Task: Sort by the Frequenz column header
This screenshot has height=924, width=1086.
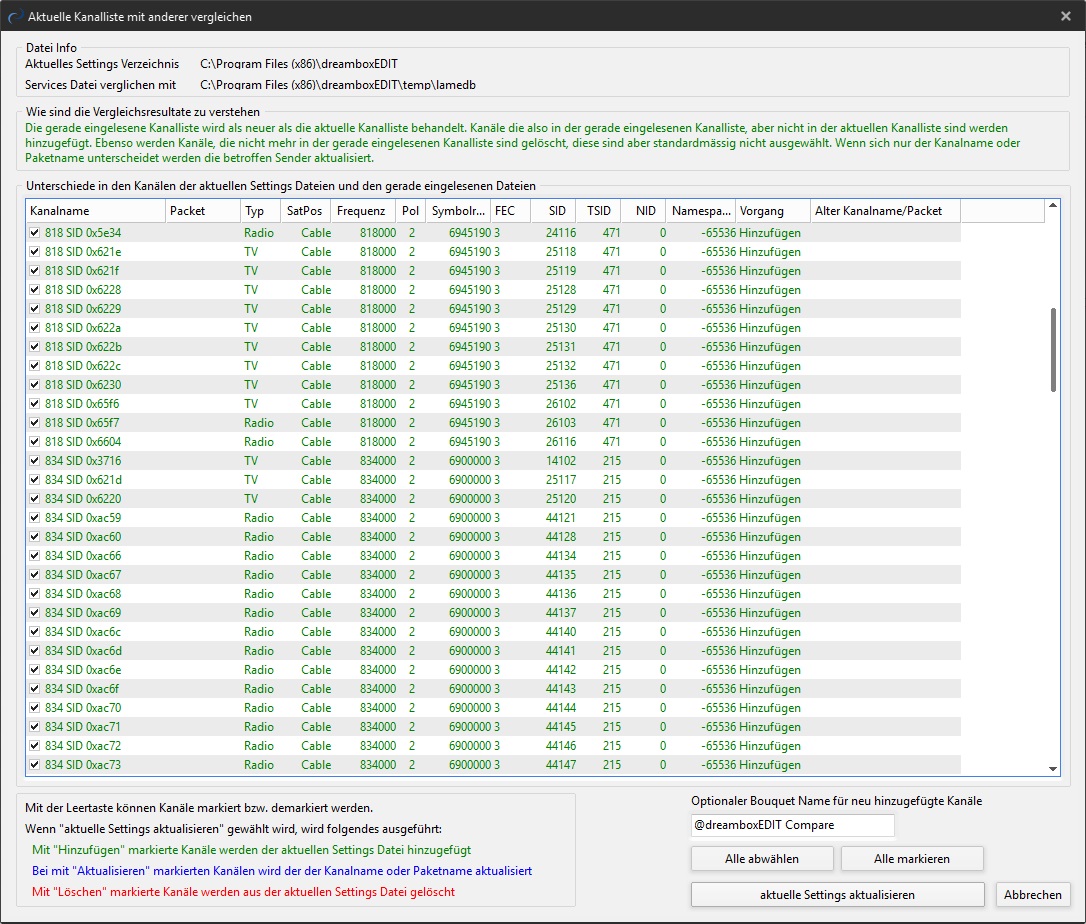Action: click(x=362, y=211)
